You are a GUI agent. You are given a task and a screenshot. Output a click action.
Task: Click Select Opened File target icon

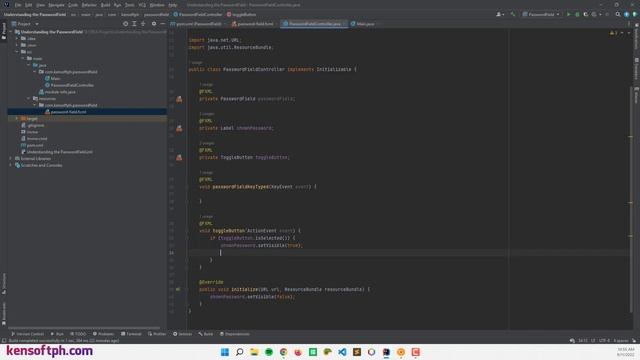click(x=125, y=24)
